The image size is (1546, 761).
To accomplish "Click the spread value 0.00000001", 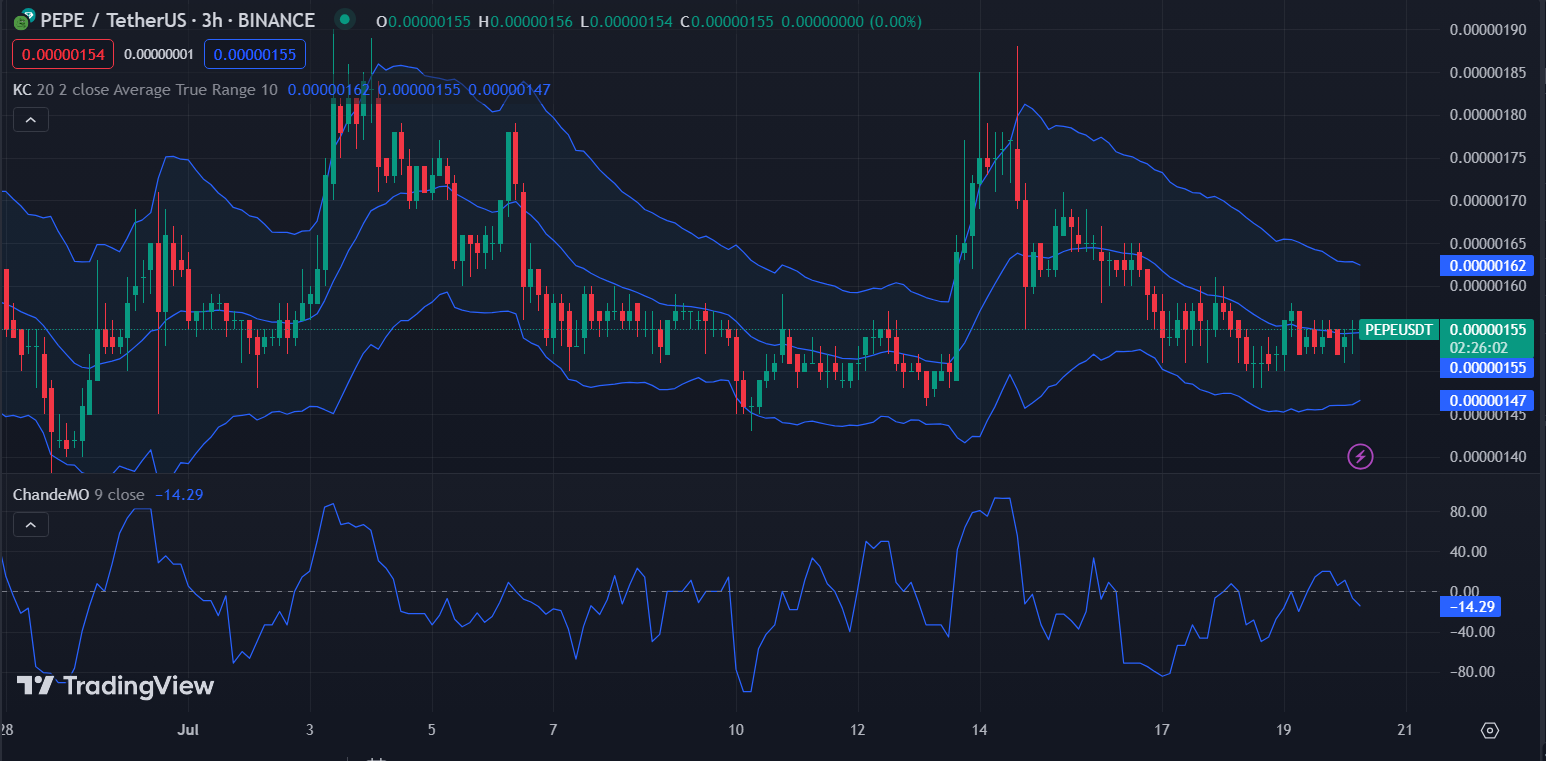I will [x=159, y=54].
